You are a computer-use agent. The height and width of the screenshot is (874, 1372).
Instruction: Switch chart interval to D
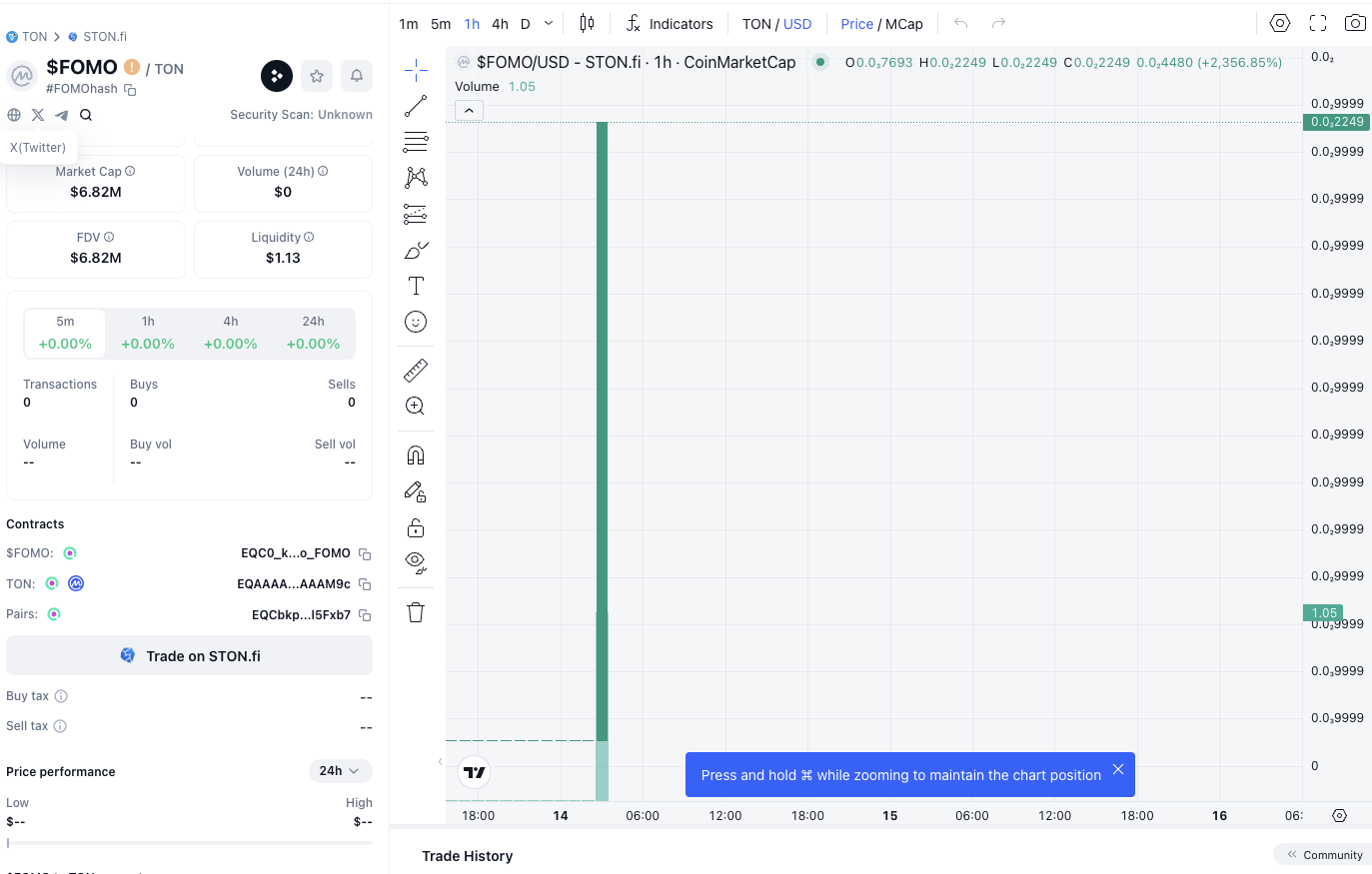526,24
